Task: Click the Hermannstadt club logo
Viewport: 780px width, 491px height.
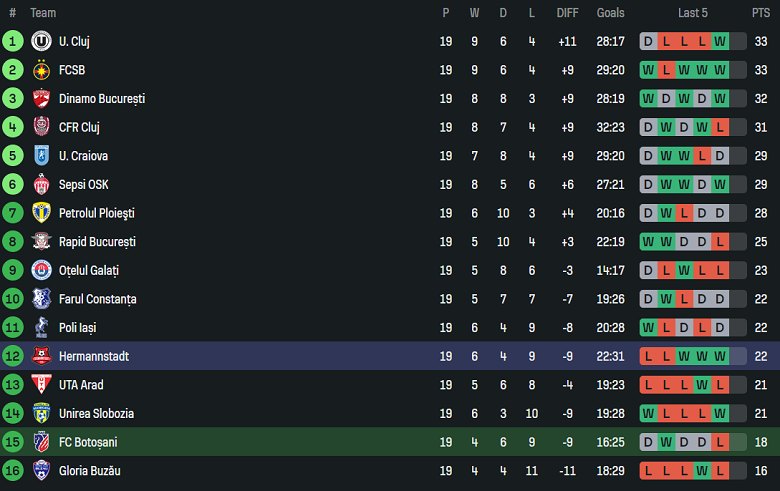Action: (41, 356)
